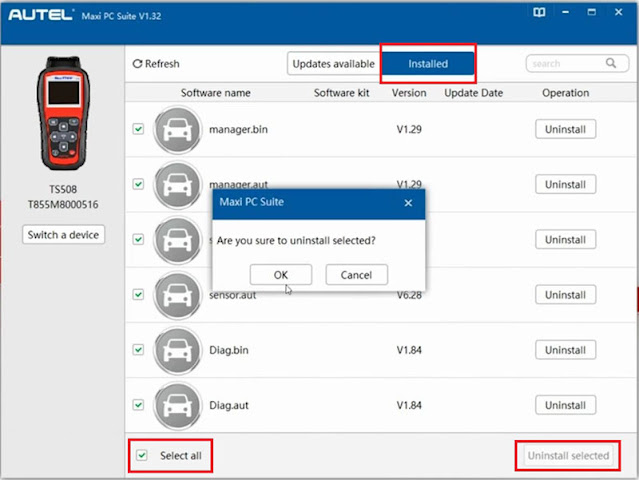Confirm uninstall with OK button
Viewport: 639px width, 480px height.
281,275
